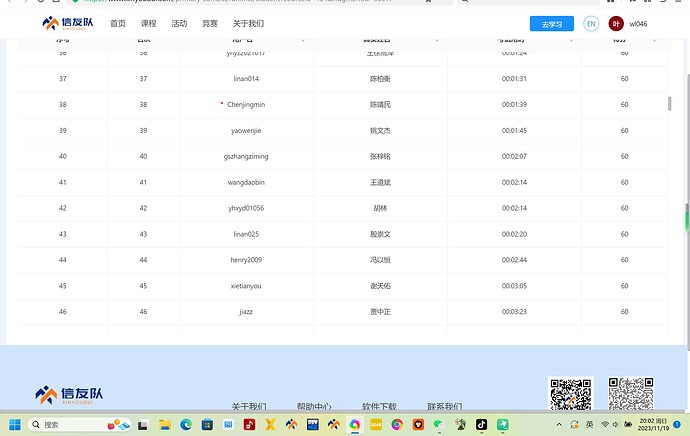
Task: Click the taskbar 搜索 search box
Action: click(x=80, y=425)
